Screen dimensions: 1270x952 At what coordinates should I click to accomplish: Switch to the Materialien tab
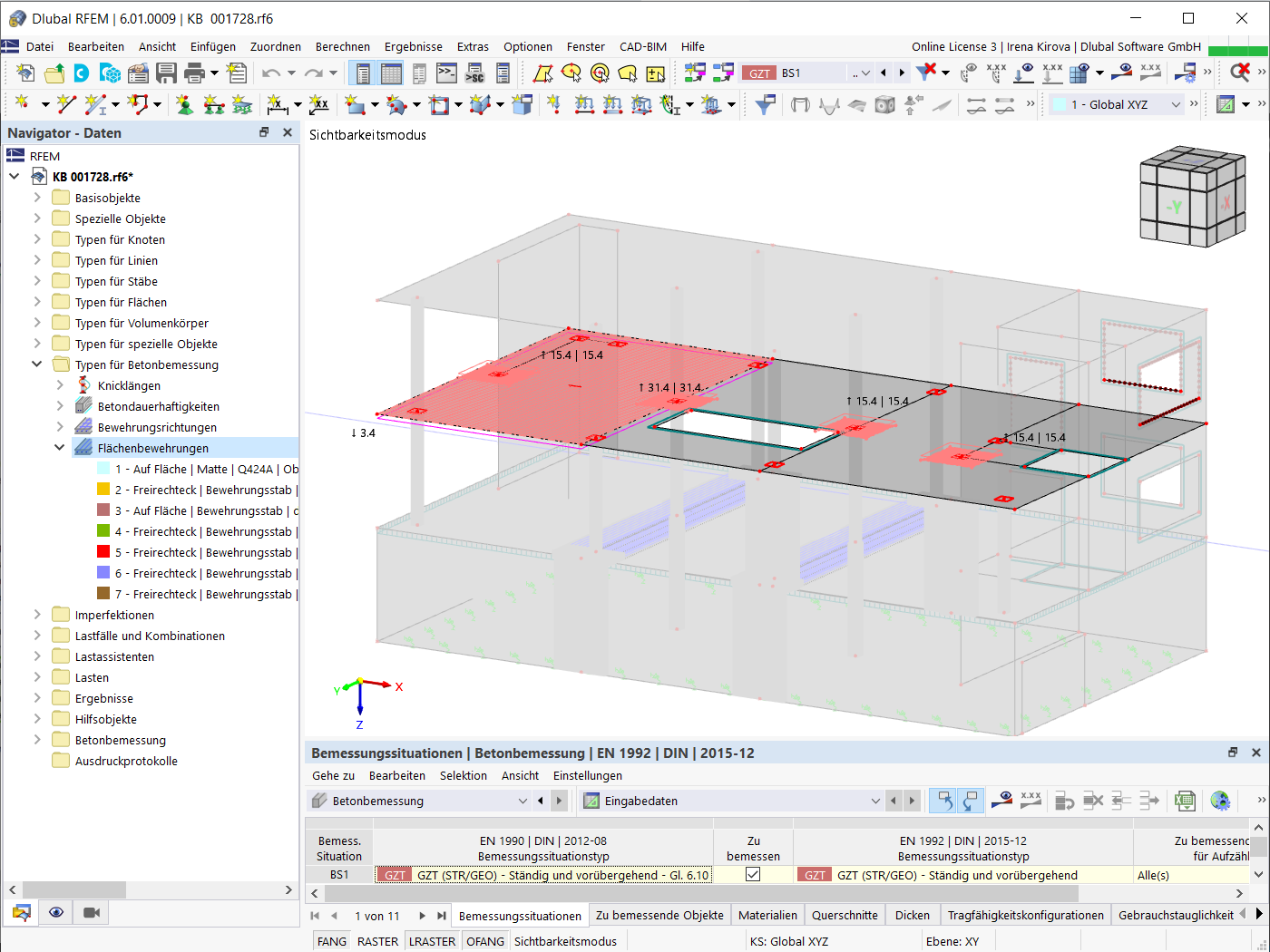(x=767, y=915)
